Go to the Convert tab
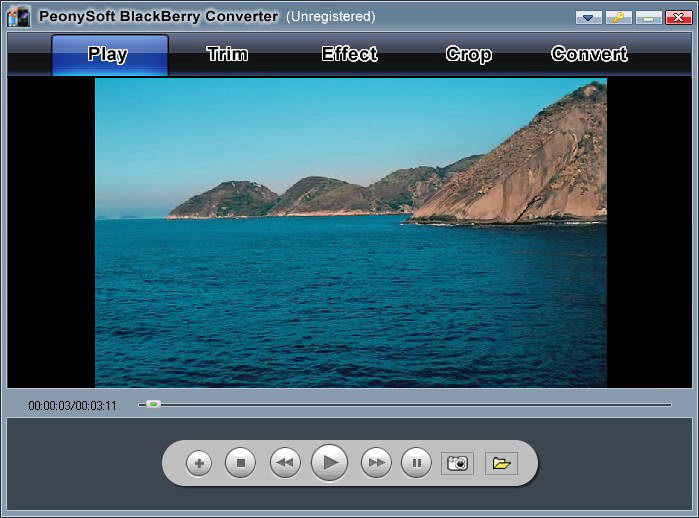Viewport: 699px width, 518px height. (x=589, y=54)
